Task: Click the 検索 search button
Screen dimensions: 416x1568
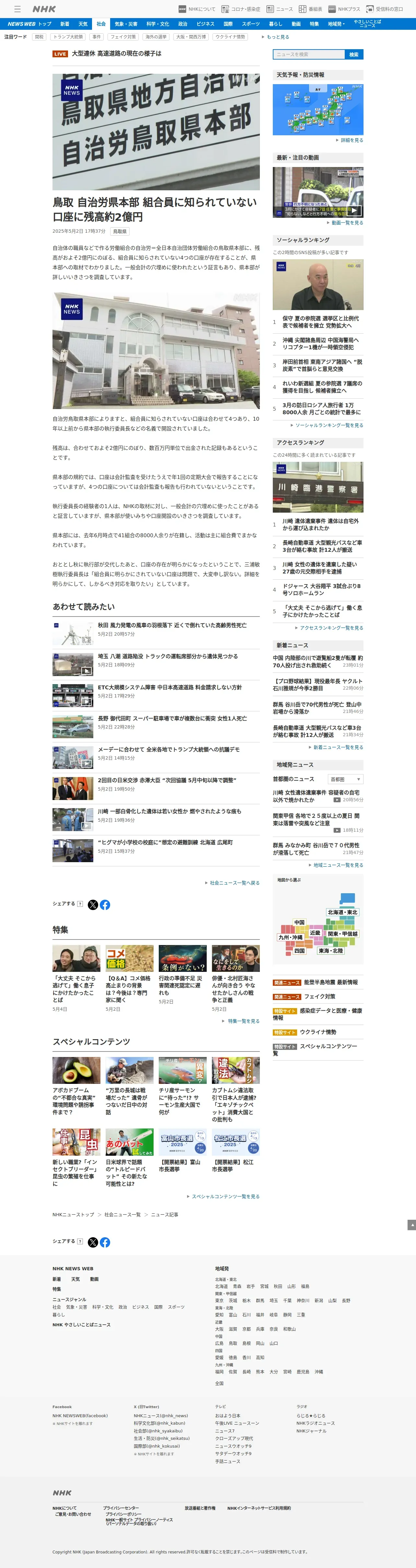Action: click(x=354, y=54)
